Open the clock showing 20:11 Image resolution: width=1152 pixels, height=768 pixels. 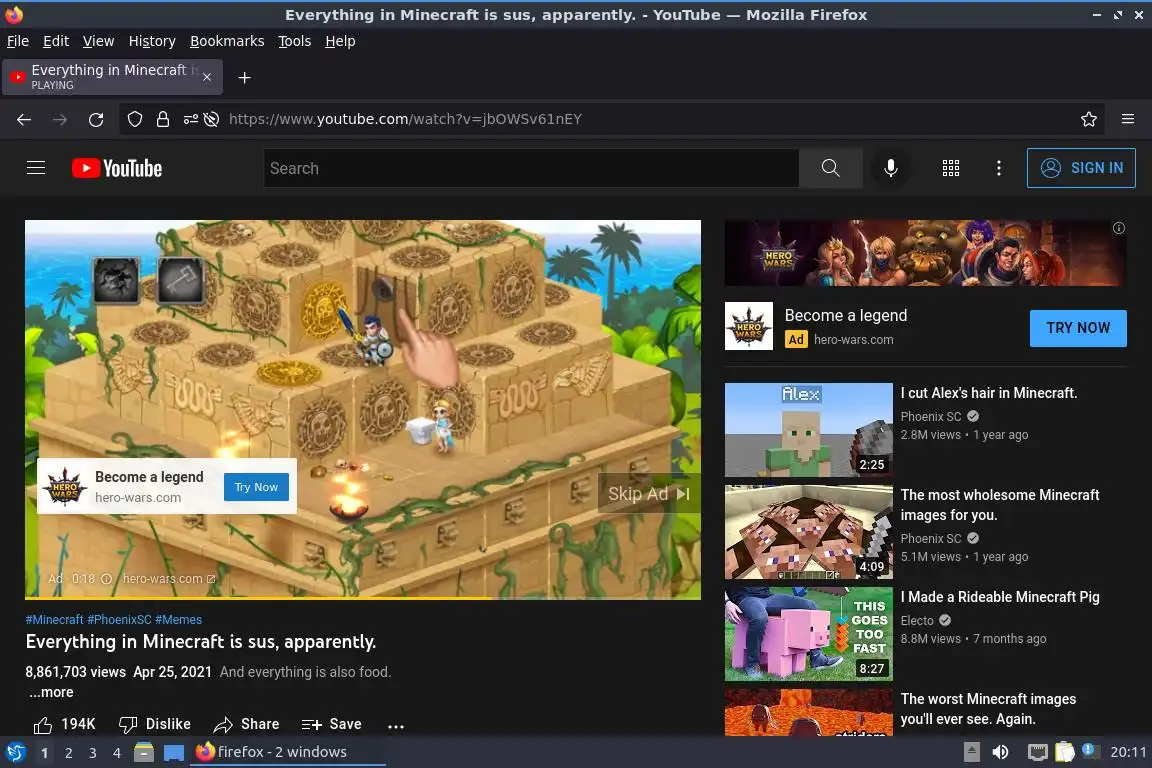tap(1128, 752)
